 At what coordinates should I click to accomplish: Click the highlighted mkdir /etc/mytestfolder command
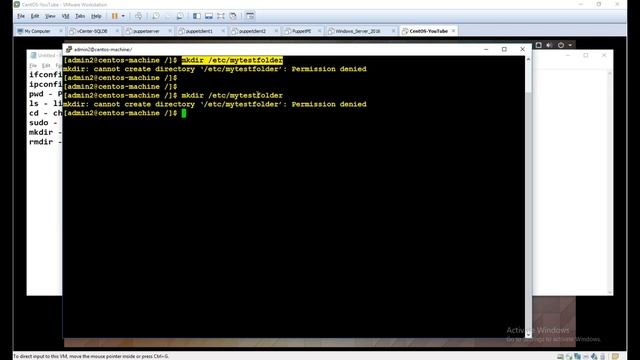point(232,60)
